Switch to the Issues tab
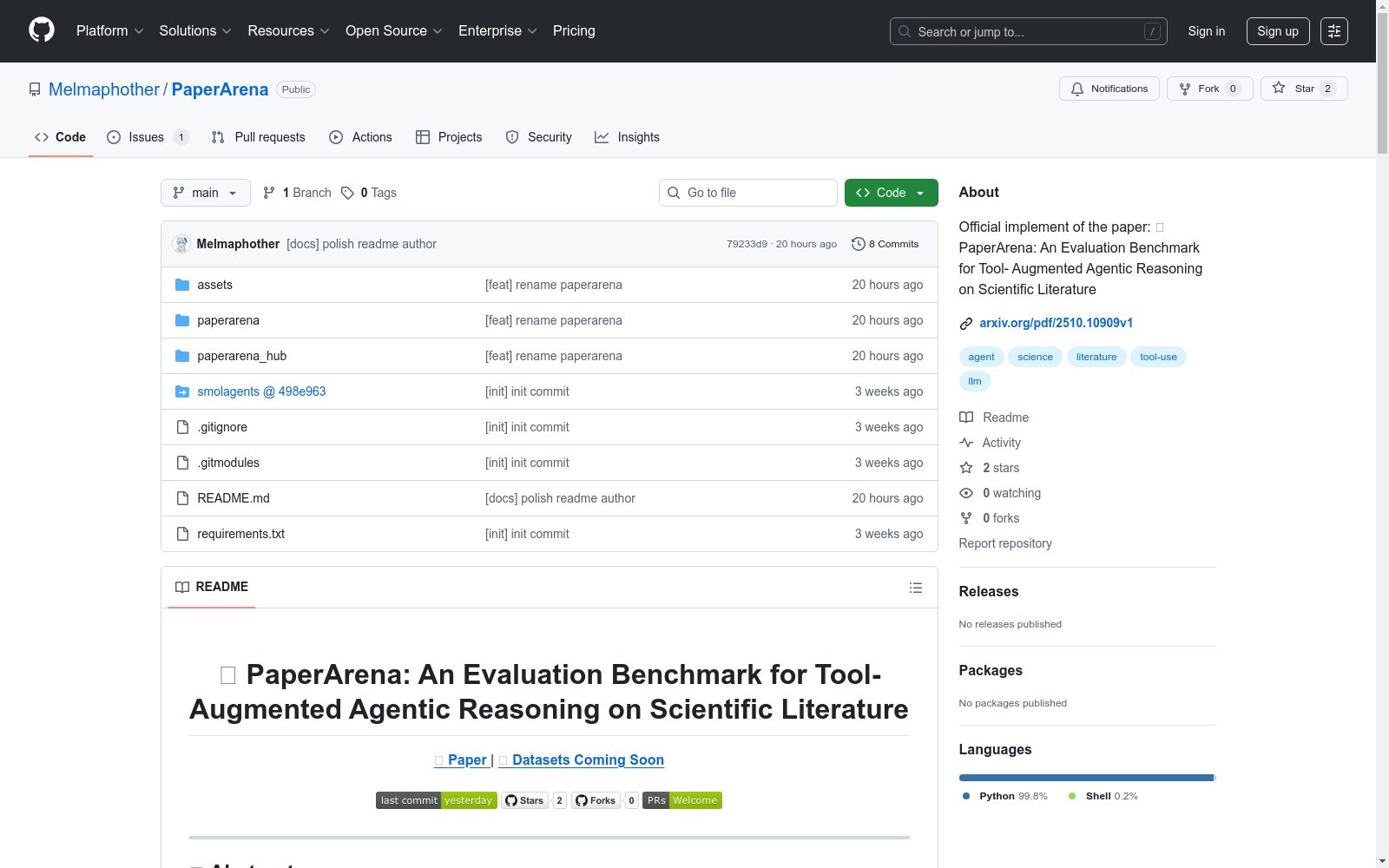This screenshot has width=1389, height=868. pyautogui.click(x=148, y=137)
